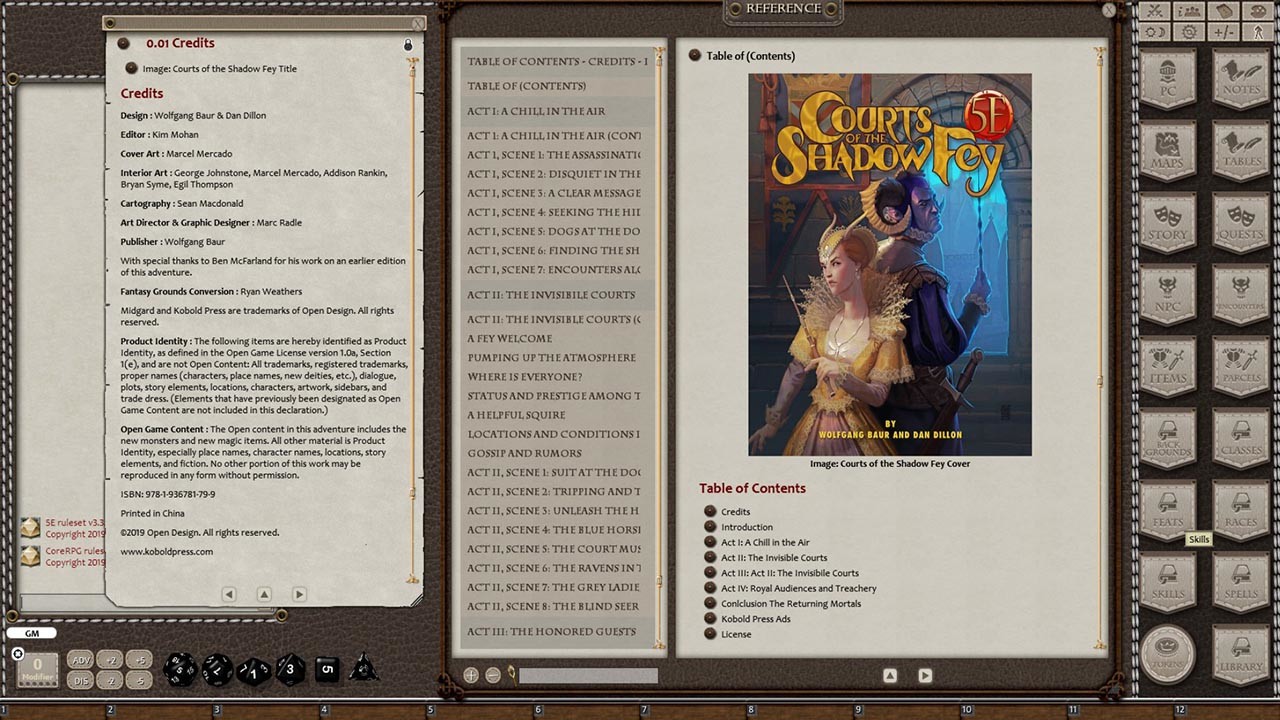Toggle the lock on the Credits window
This screenshot has width=1280, height=720.
[407, 44]
